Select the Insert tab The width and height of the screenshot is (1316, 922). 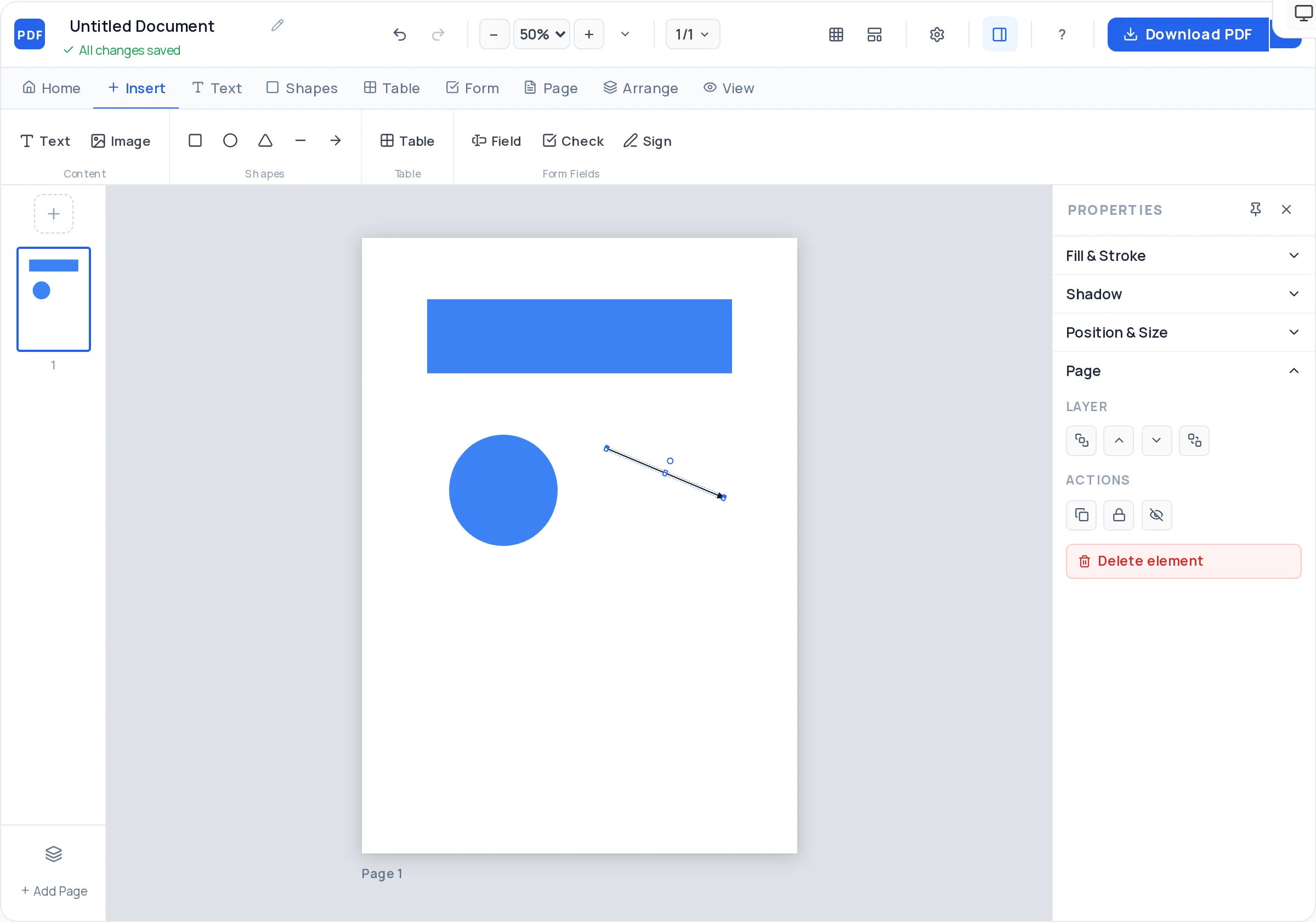point(137,88)
